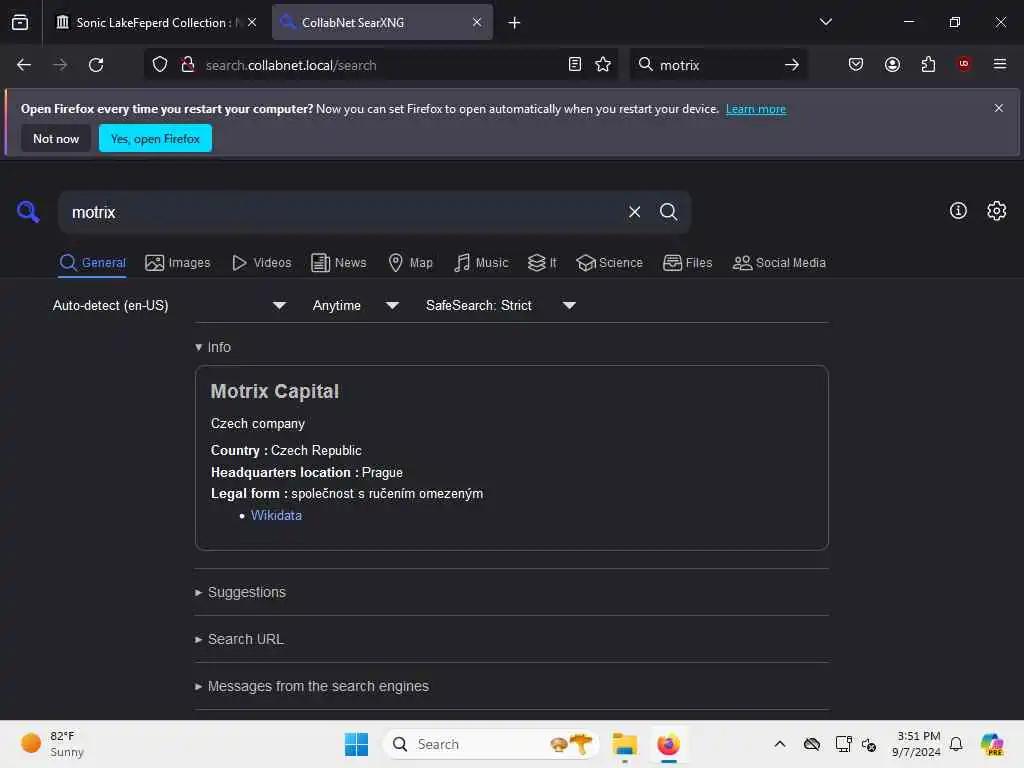Select the General search category

pos(92,263)
